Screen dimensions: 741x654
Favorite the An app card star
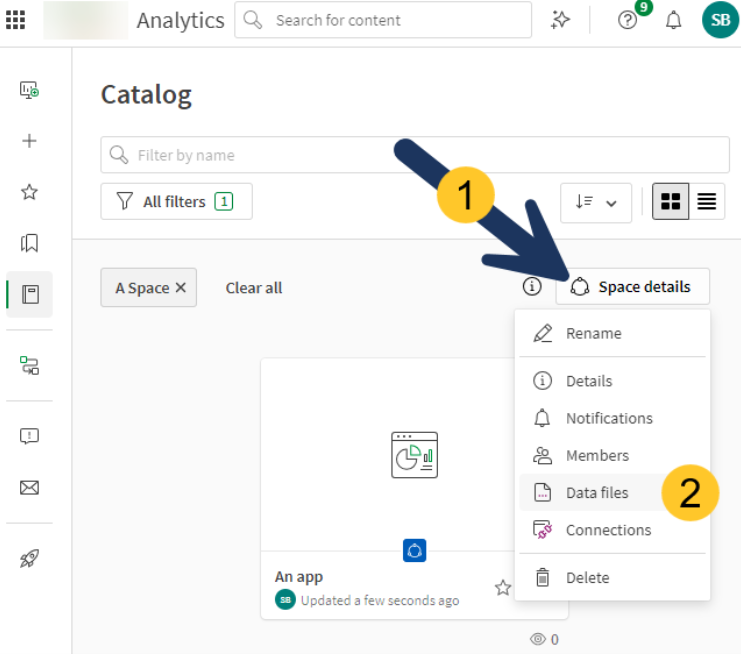coord(503,588)
